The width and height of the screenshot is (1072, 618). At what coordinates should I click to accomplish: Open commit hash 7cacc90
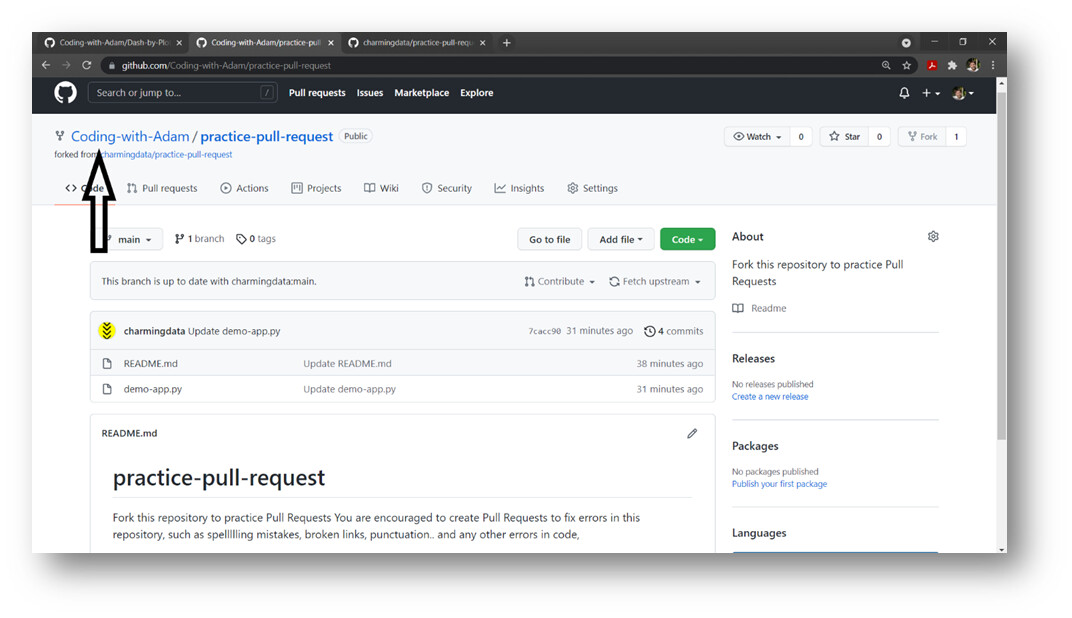544,331
